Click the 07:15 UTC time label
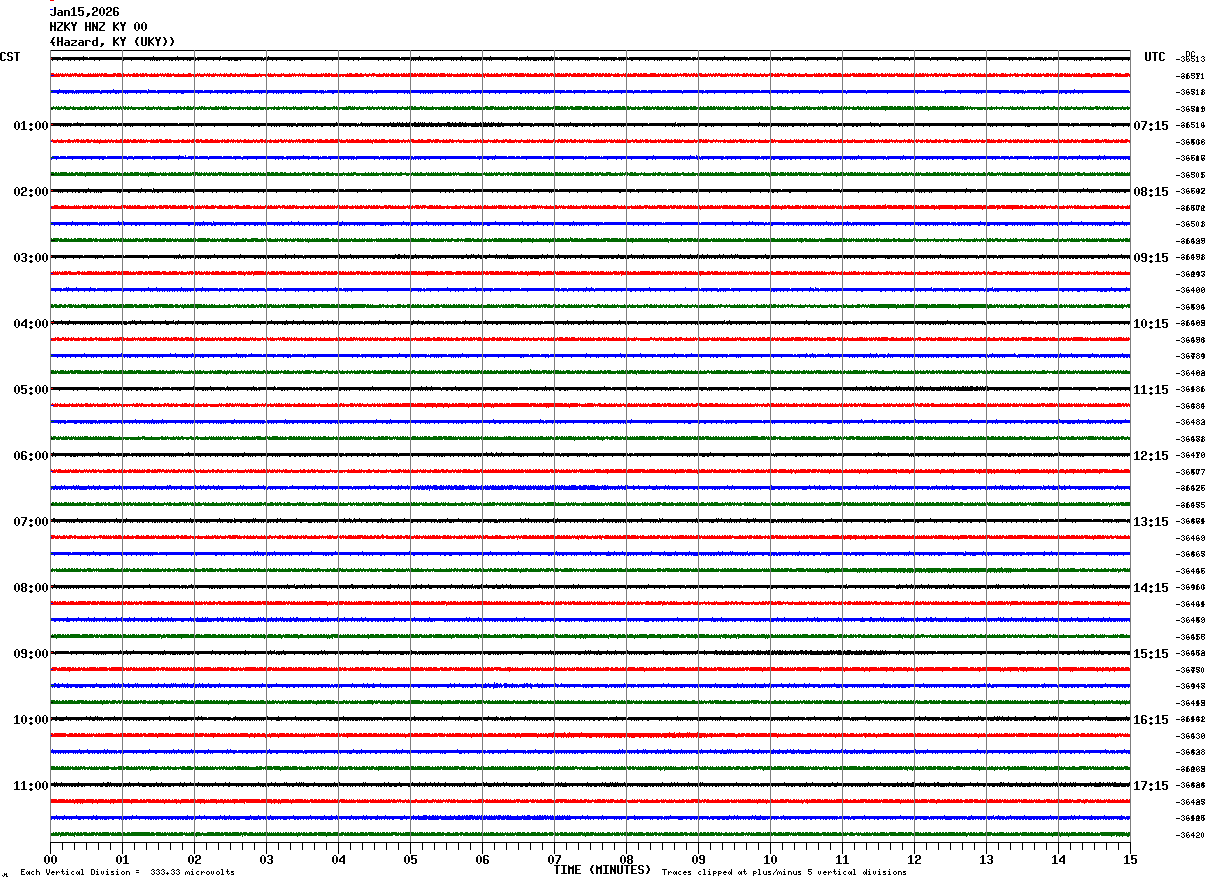Image resolution: width=1210 pixels, height=886 pixels. 1151,126
